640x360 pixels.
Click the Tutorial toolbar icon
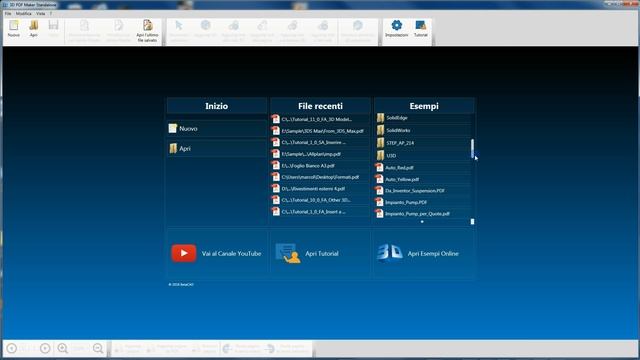click(420, 25)
